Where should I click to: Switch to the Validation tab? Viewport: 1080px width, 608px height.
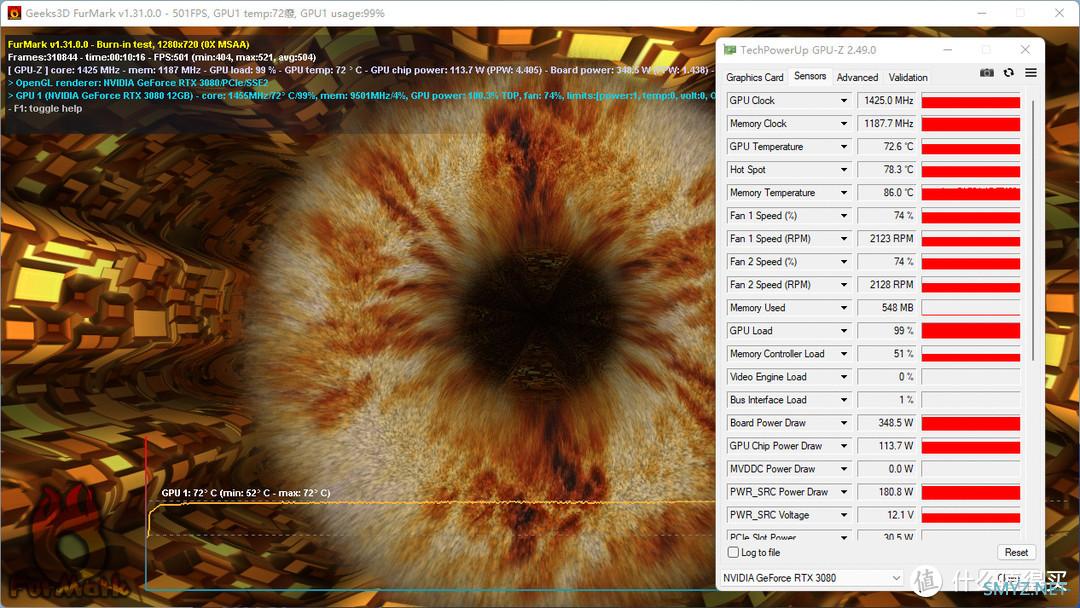click(908, 77)
